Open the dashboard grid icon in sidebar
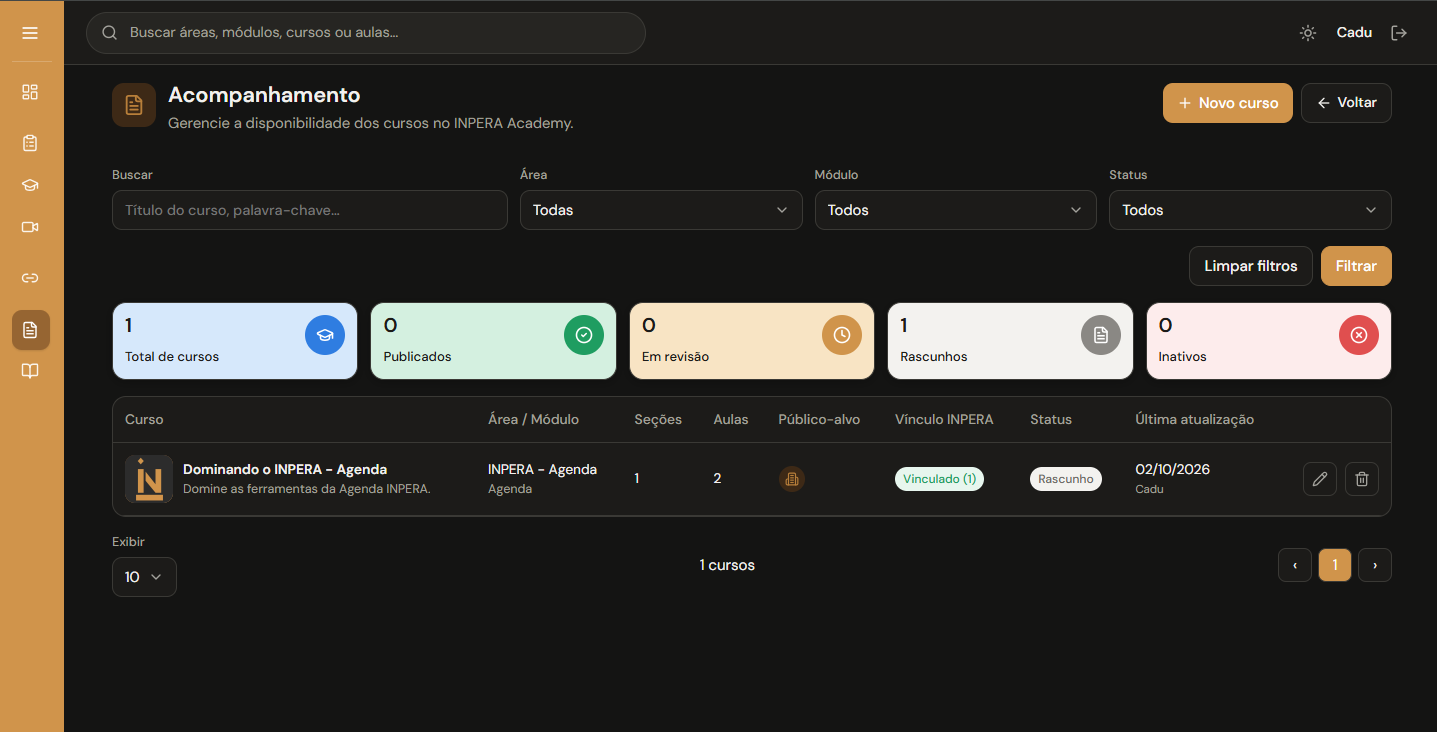This screenshot has height=732, width=1437. (30, 92)
